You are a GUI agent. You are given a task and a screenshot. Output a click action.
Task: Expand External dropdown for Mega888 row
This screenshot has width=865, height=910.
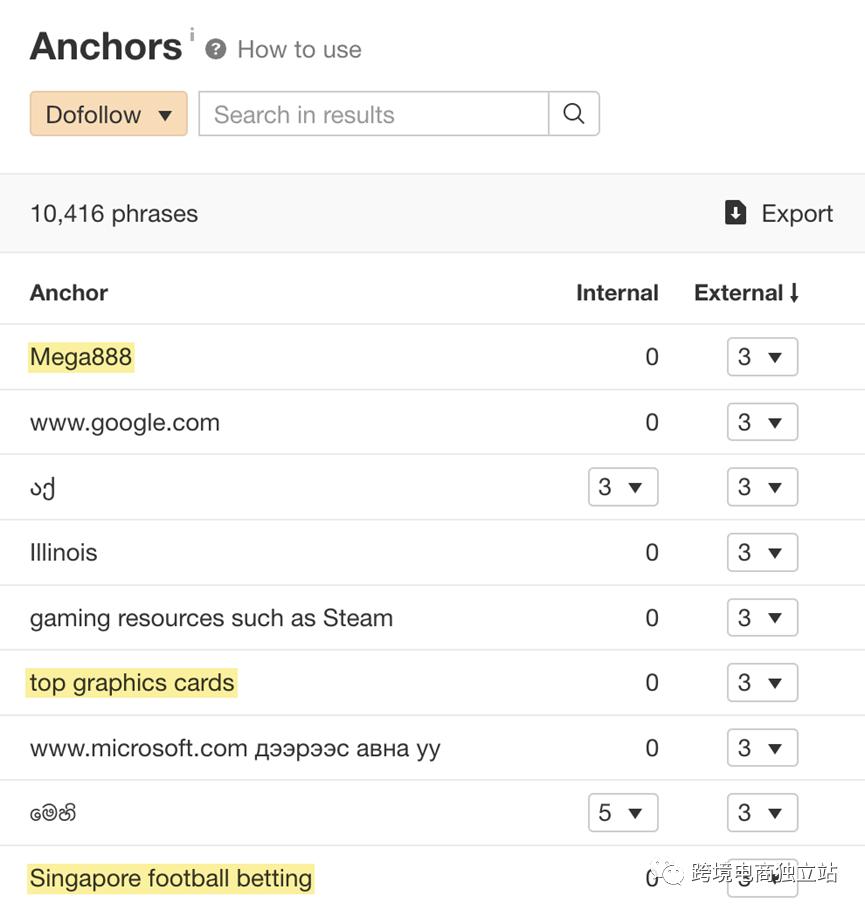(762, 357)
